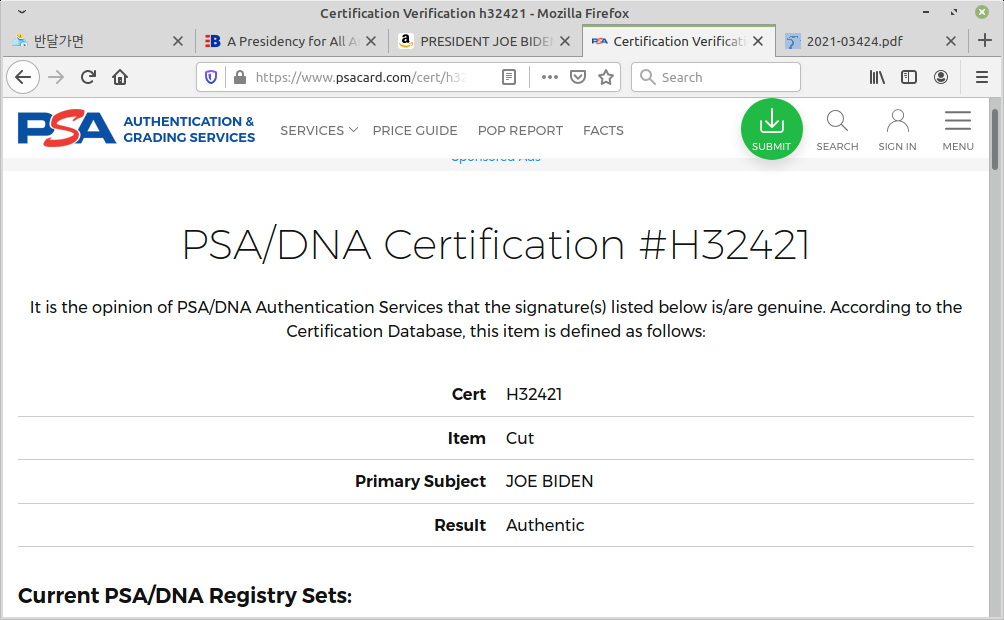Image resolution: width=1004 pixels, height=620 pixels.
Task: Click the green Submit button
Action: point(772,129)
